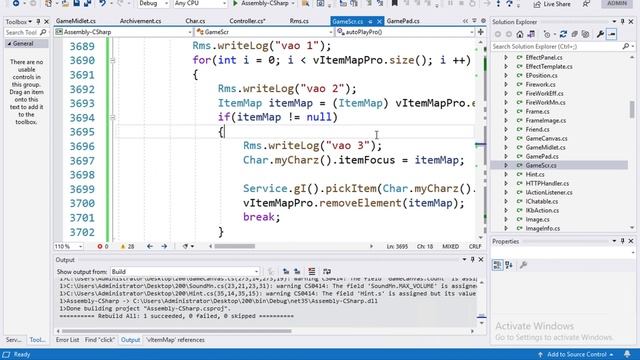Click Switch Views icon in Solution Explorer
This screenshot has width=640, height=360.
click(531, 34)
